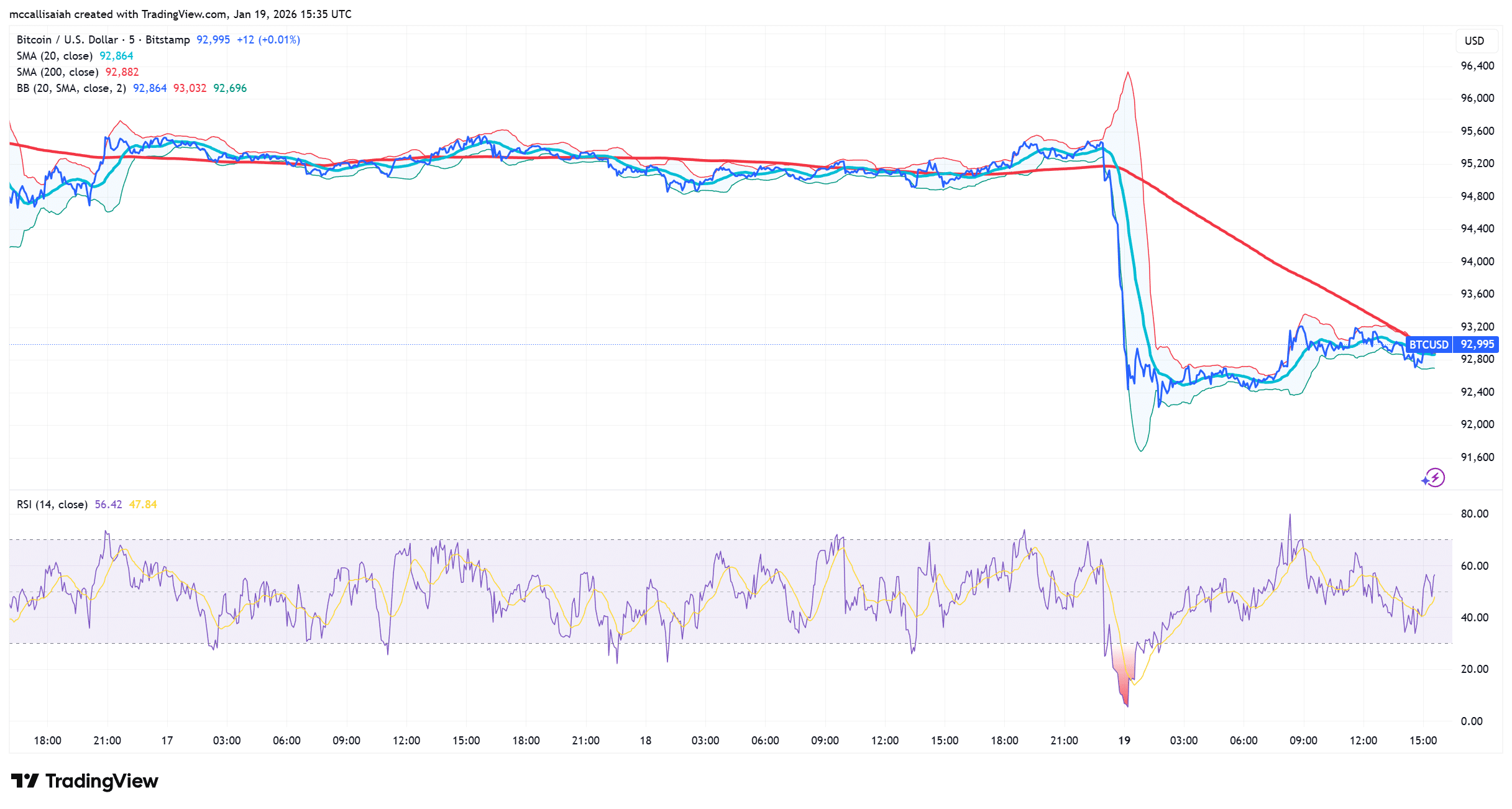Click the 15:00 label at far right of time axis
Viewport: 1512px width, 809px height.
[1423, 740]
